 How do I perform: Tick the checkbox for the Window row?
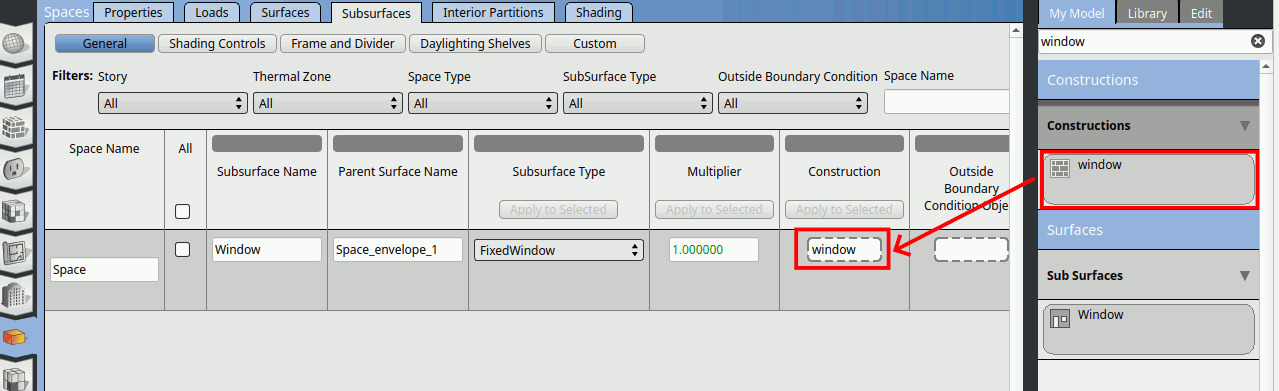[x=182, y=250]
